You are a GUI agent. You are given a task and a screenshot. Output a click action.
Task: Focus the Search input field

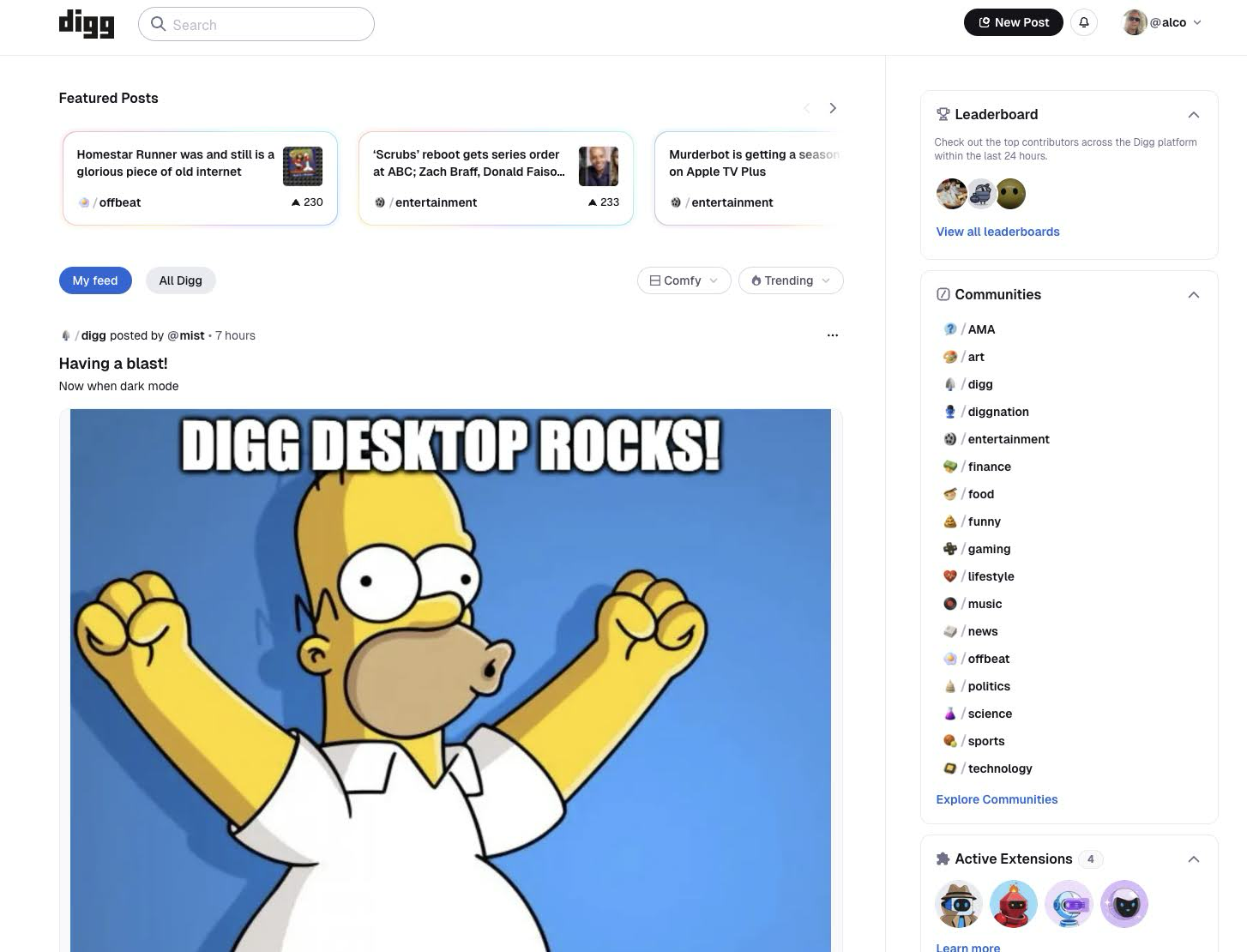point(256,24)
